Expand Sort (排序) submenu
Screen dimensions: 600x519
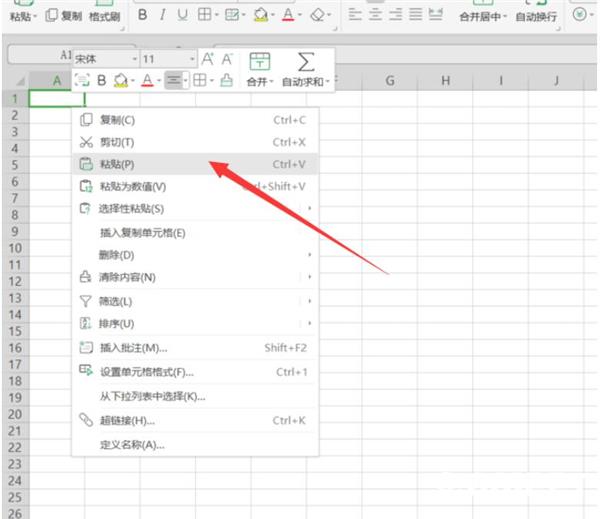pos(195,324)
